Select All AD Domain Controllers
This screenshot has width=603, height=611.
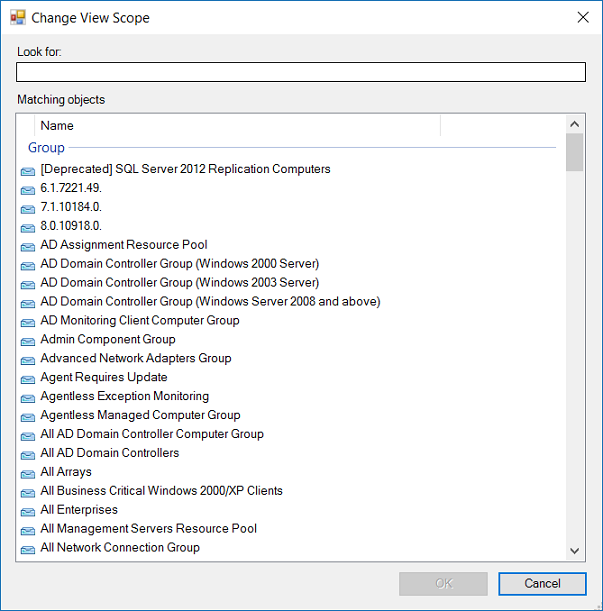(x=110, y=453)
